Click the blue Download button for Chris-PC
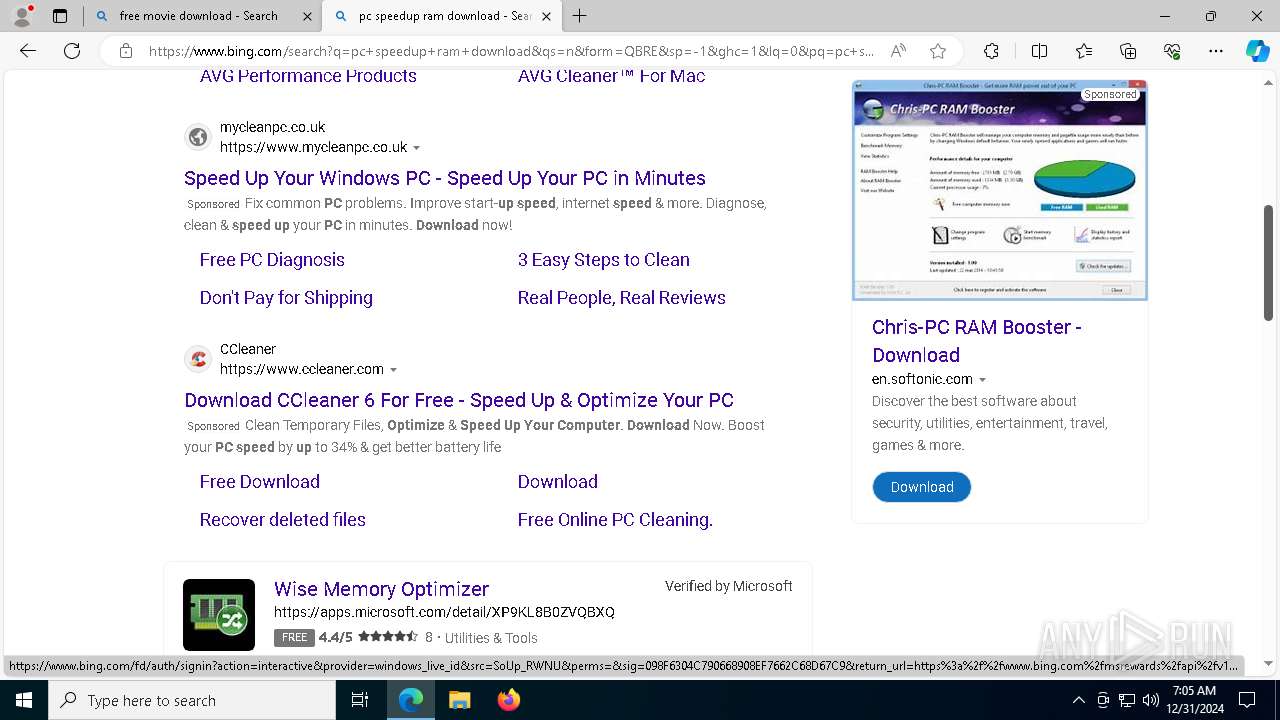Viewport: 1280px width, 720px height. click(x=921, y=487)
